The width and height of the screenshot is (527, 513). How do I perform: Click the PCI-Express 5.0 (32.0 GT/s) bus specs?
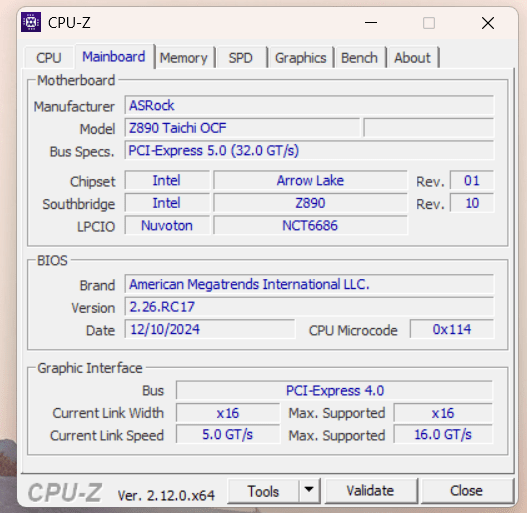pyautogui.click(x=309, y=150)
